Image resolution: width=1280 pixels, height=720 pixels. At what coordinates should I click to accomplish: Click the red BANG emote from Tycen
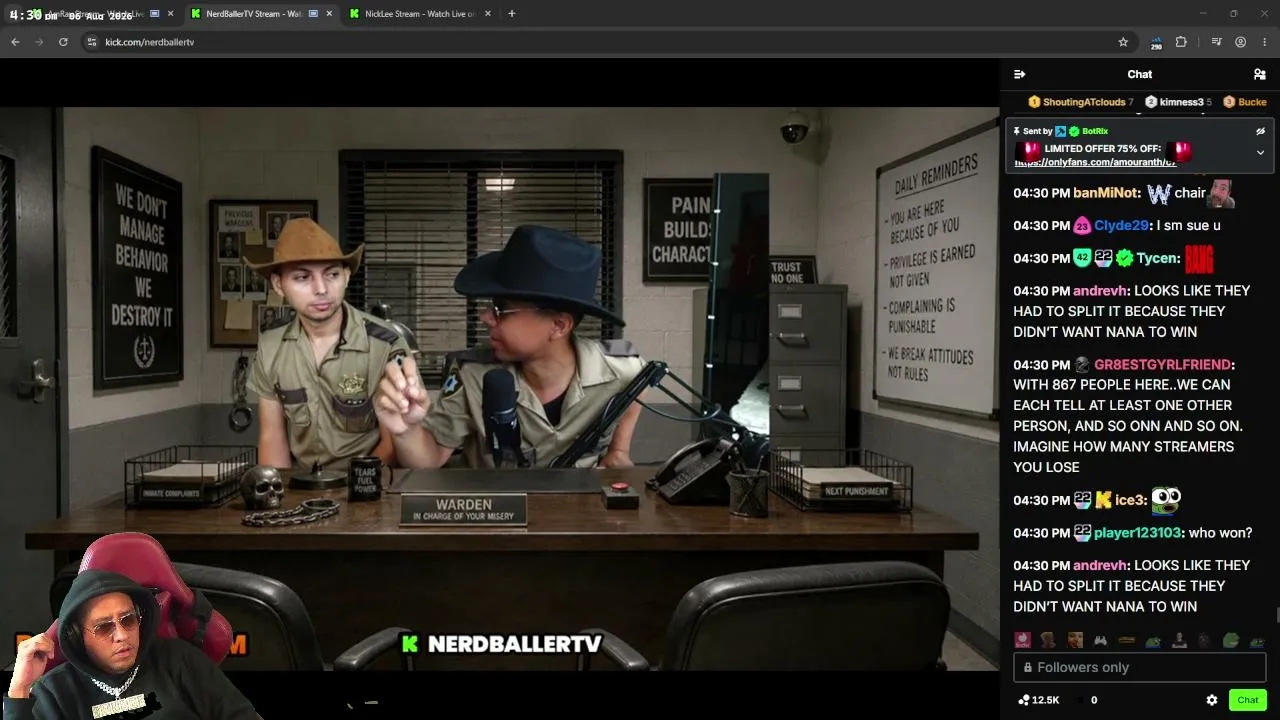(1199, 259)
